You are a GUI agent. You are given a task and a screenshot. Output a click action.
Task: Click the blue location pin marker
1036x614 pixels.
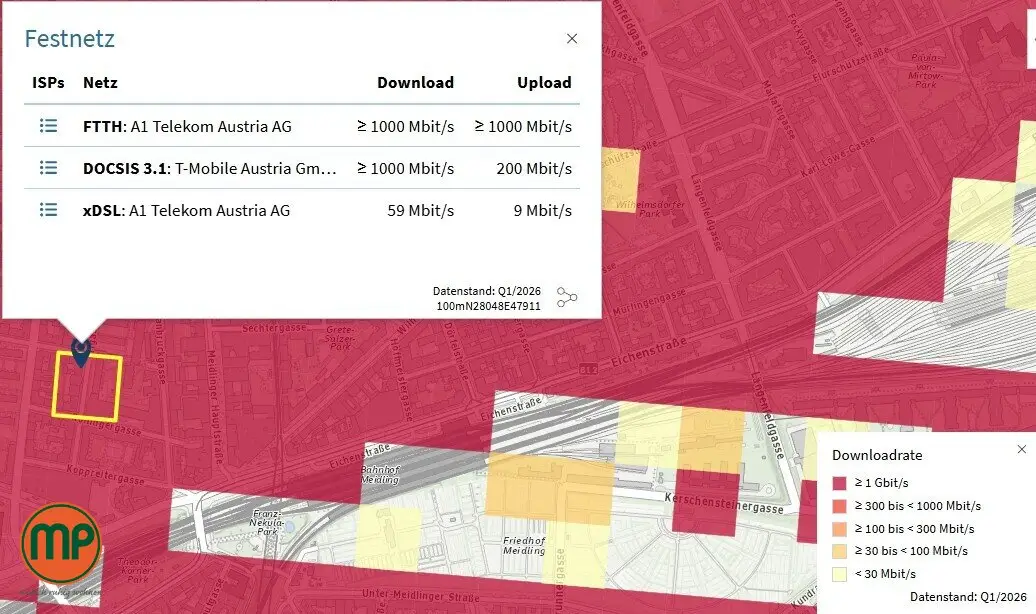coord(81,353)
